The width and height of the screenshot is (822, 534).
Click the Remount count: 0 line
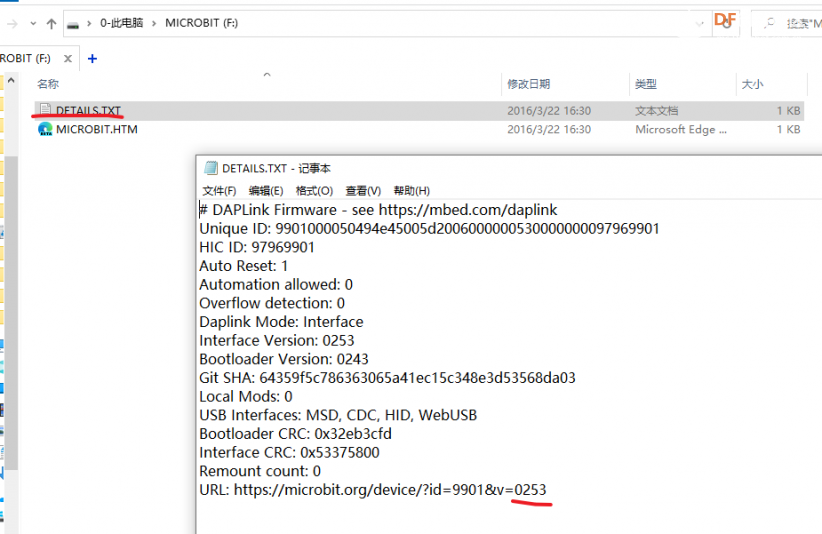(x=260, y=471)
